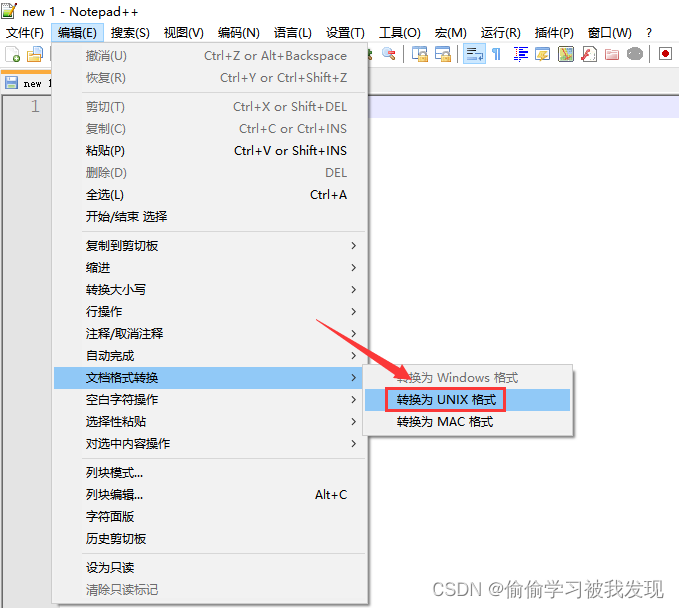Click the Open file toolbar icon
The width and height of the screenshot is (679, 608).
35,55
